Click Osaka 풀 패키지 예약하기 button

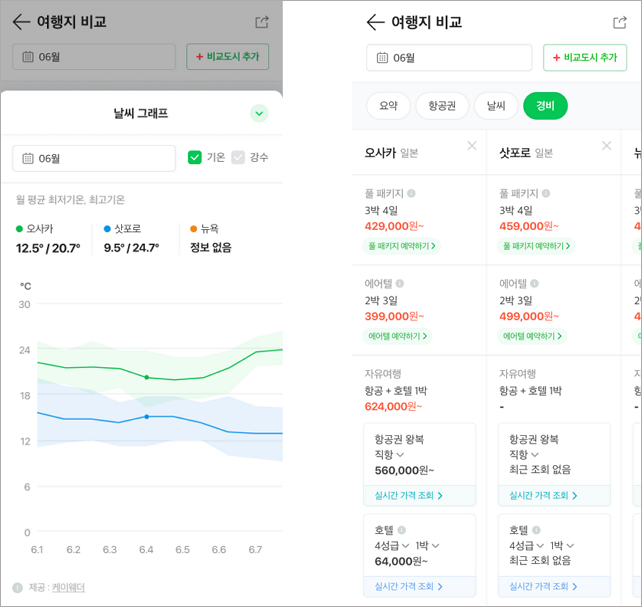coord(401,246)
